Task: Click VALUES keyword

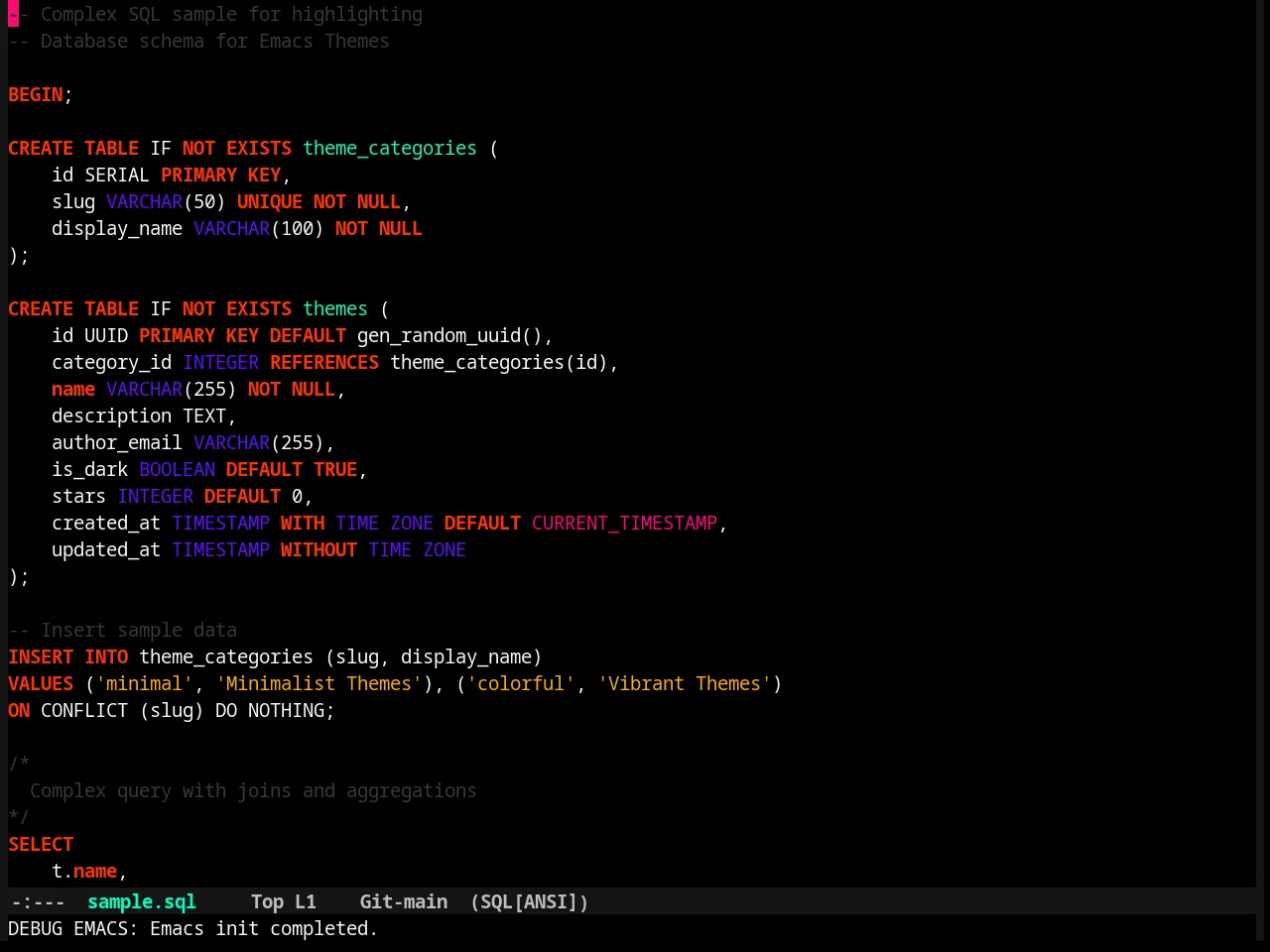Action: click(41, 683)
